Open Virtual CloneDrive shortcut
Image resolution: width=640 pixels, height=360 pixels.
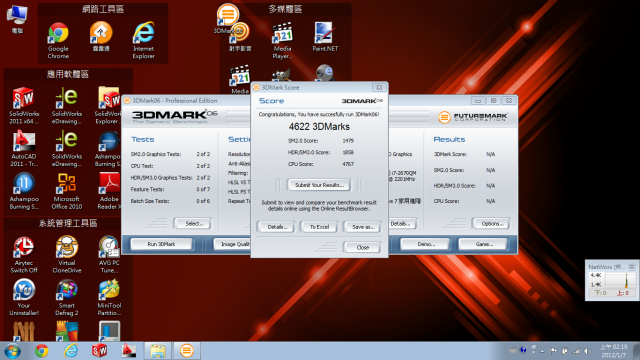67,255
